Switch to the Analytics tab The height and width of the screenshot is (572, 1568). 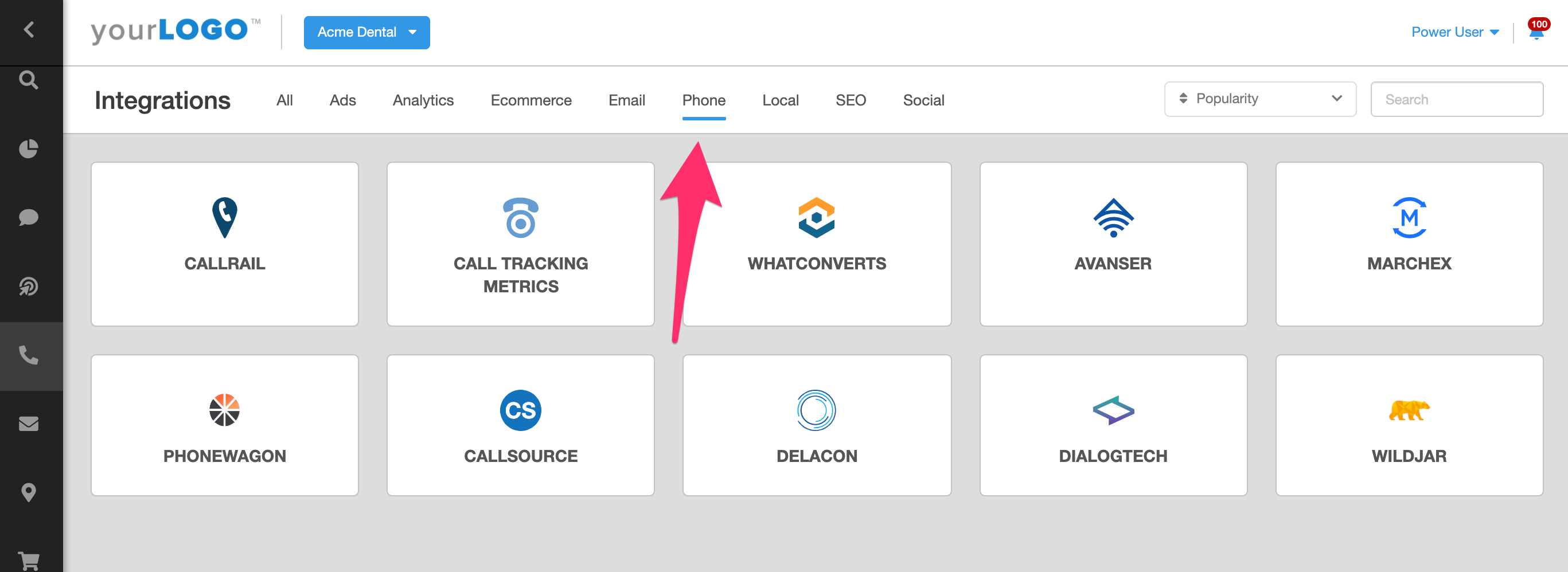(x=423, y=100)
